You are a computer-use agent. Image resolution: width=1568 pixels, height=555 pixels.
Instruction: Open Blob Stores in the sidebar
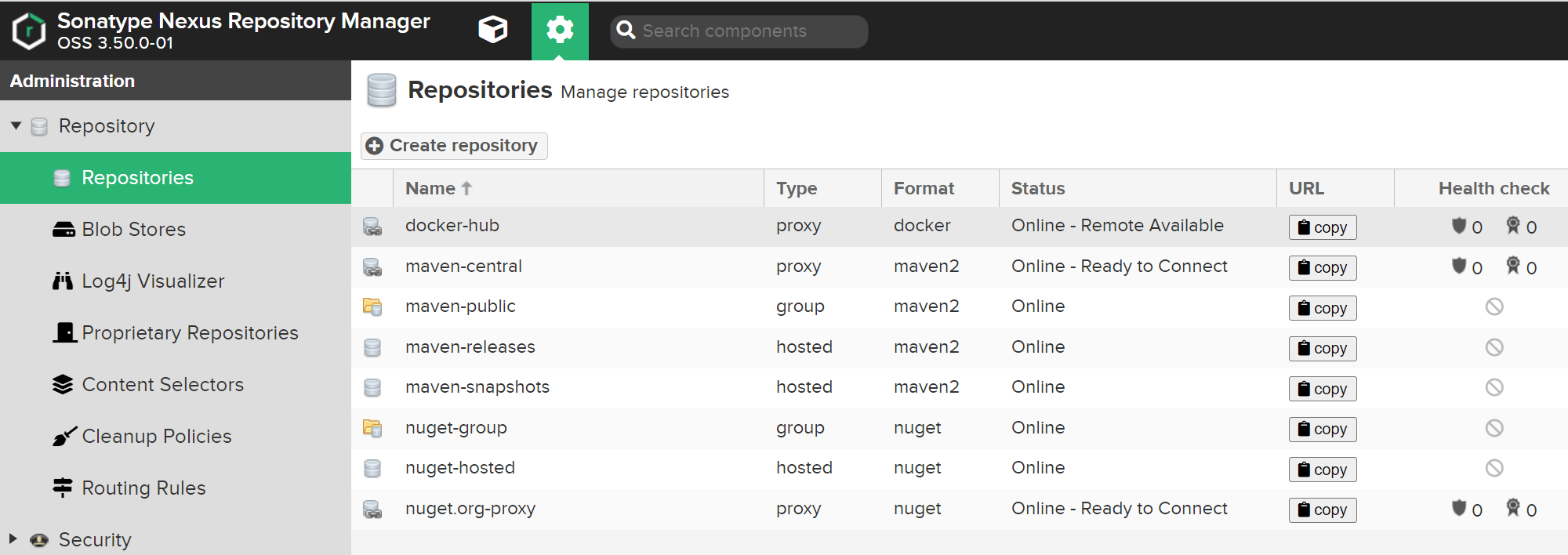coord(176,230)
